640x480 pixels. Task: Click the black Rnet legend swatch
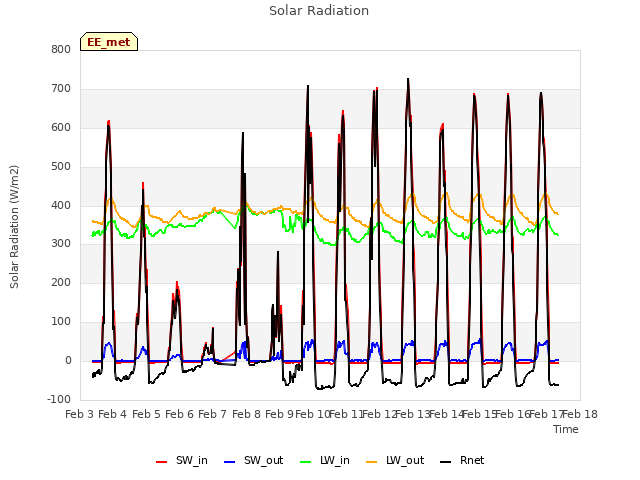446,462
